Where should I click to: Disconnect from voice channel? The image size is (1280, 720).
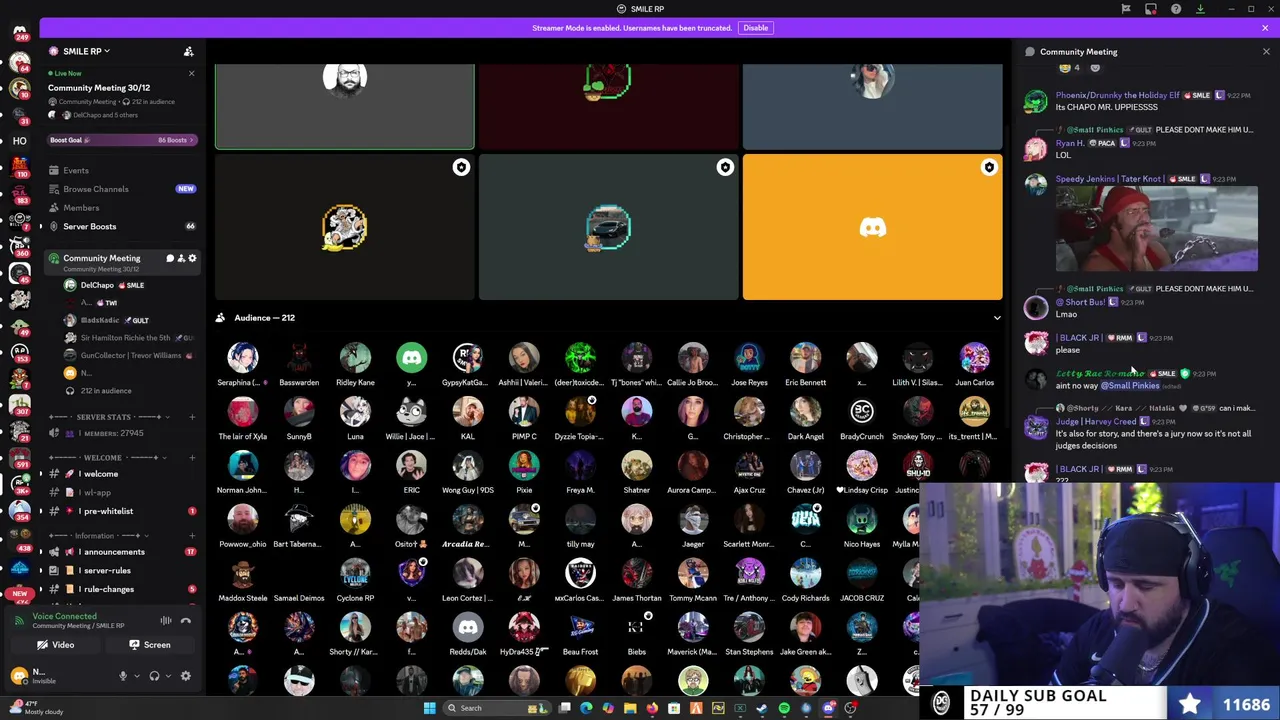point(186,621)
